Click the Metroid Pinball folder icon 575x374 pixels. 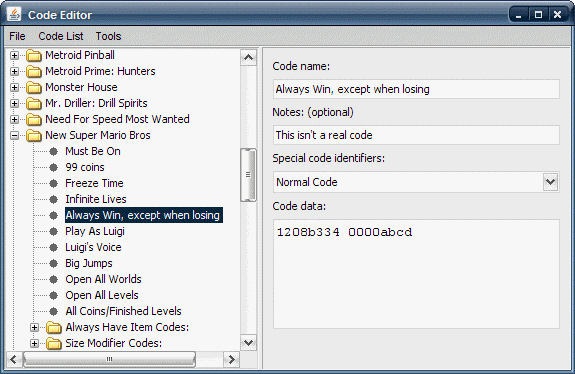click(x=34, y=55)
